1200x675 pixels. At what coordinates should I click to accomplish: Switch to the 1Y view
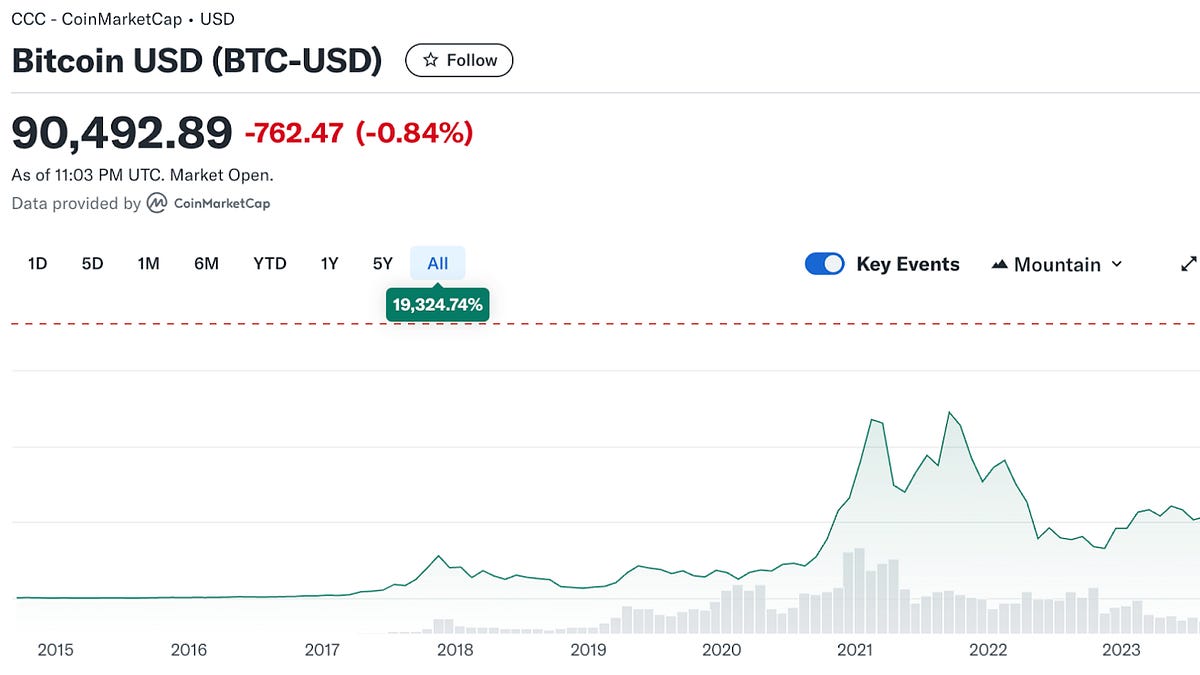coord(328,263)
